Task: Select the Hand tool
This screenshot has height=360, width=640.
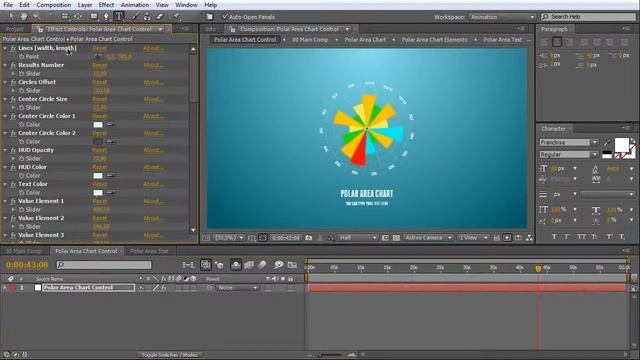Action: click(24, 16)
